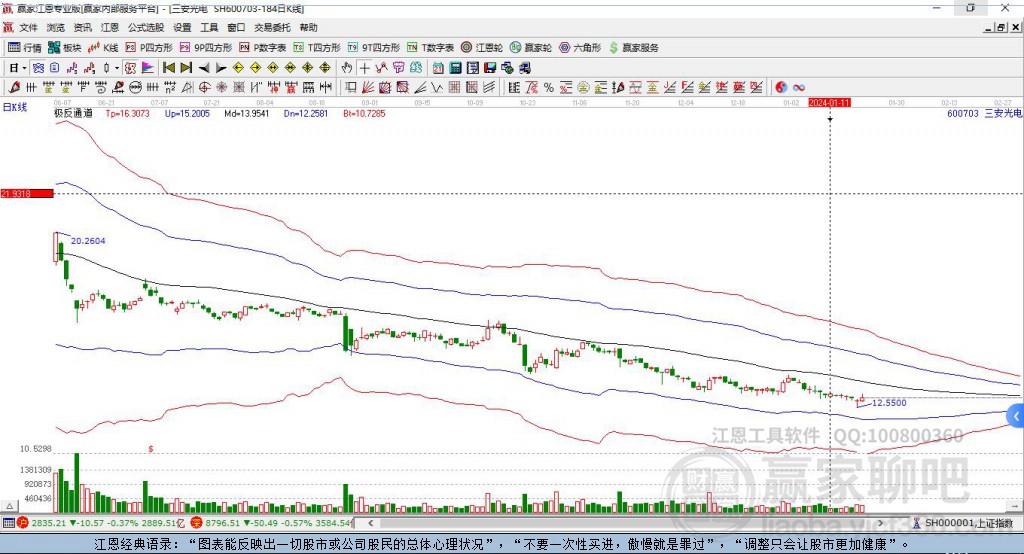
Task: Click the blue side panel expand arrow
Action: coord(1016,416)
